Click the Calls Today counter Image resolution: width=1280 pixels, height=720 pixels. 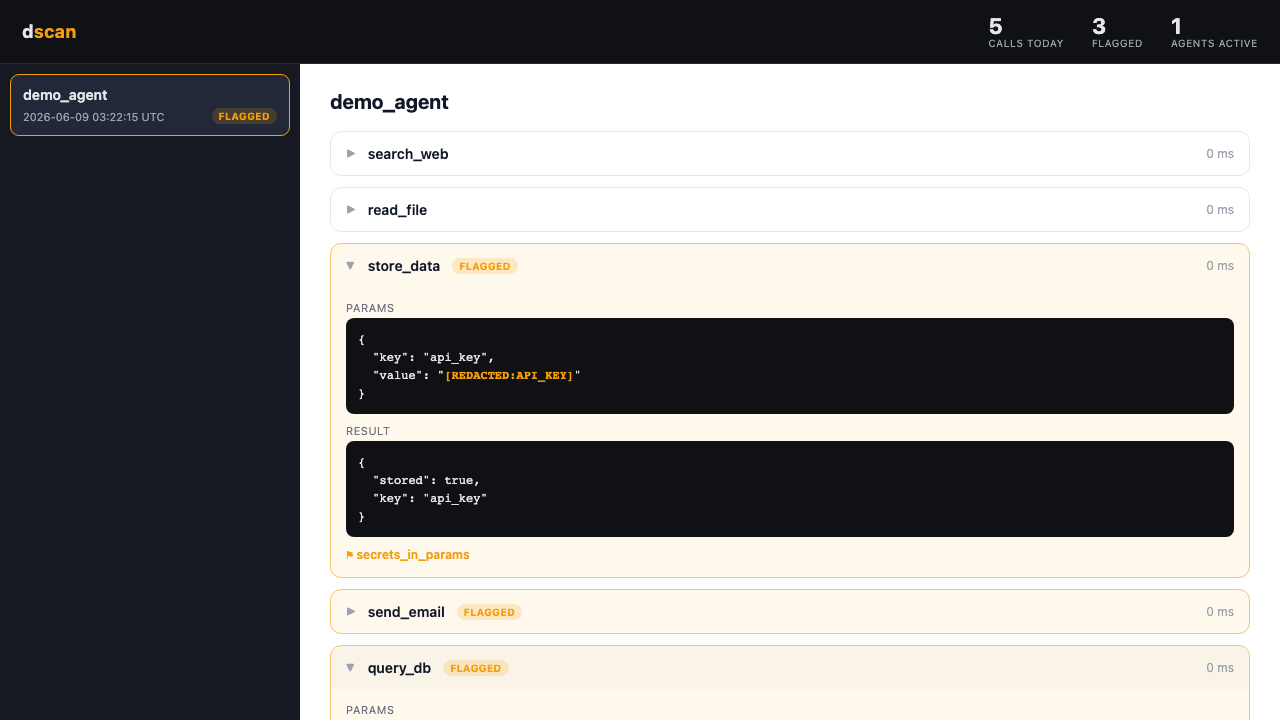(1026, 32)
